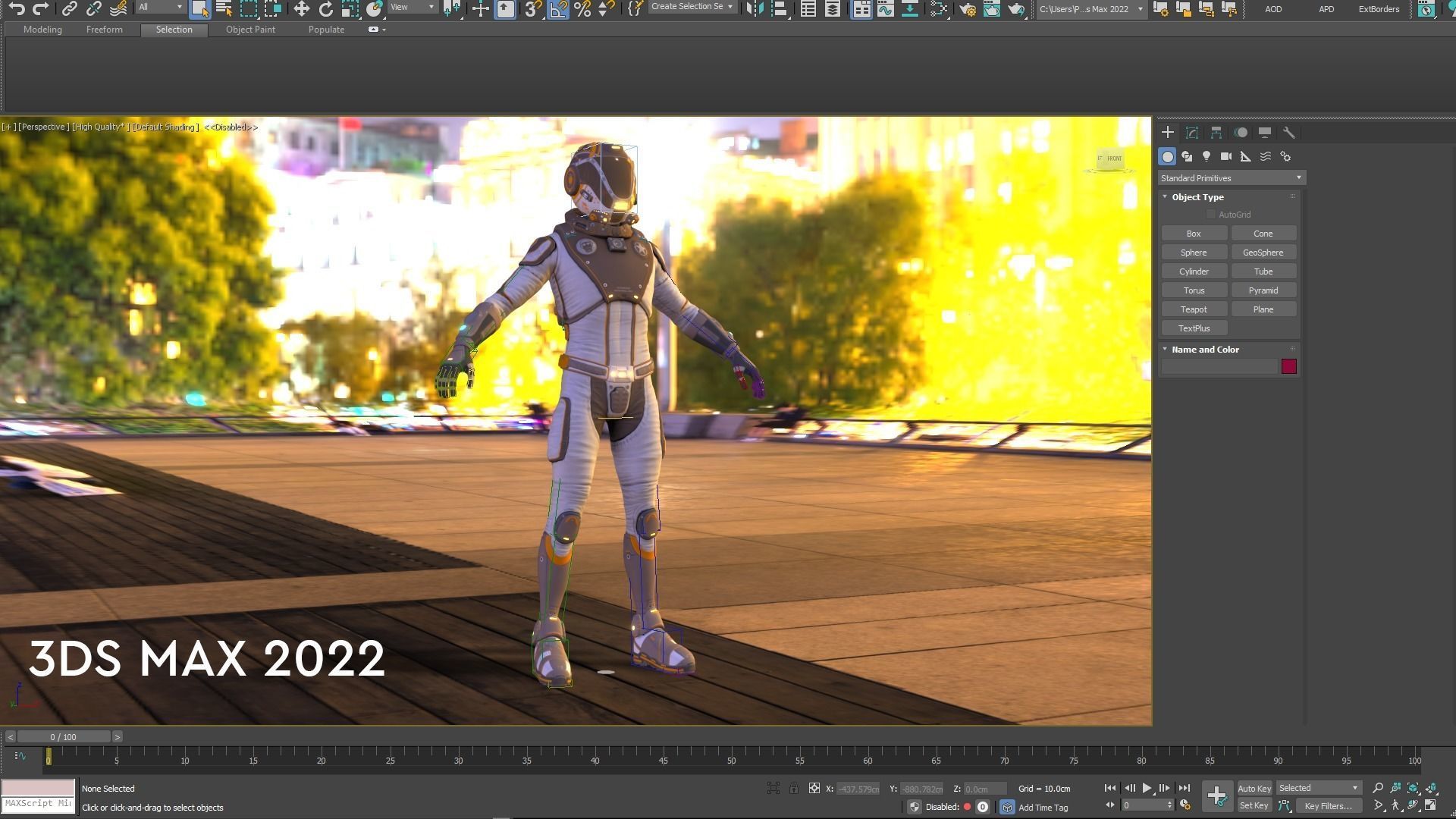1456x819 pixels.
Task: Toggle the Percent Snap button
Action: pyautogui.click(x=582, y=8)
